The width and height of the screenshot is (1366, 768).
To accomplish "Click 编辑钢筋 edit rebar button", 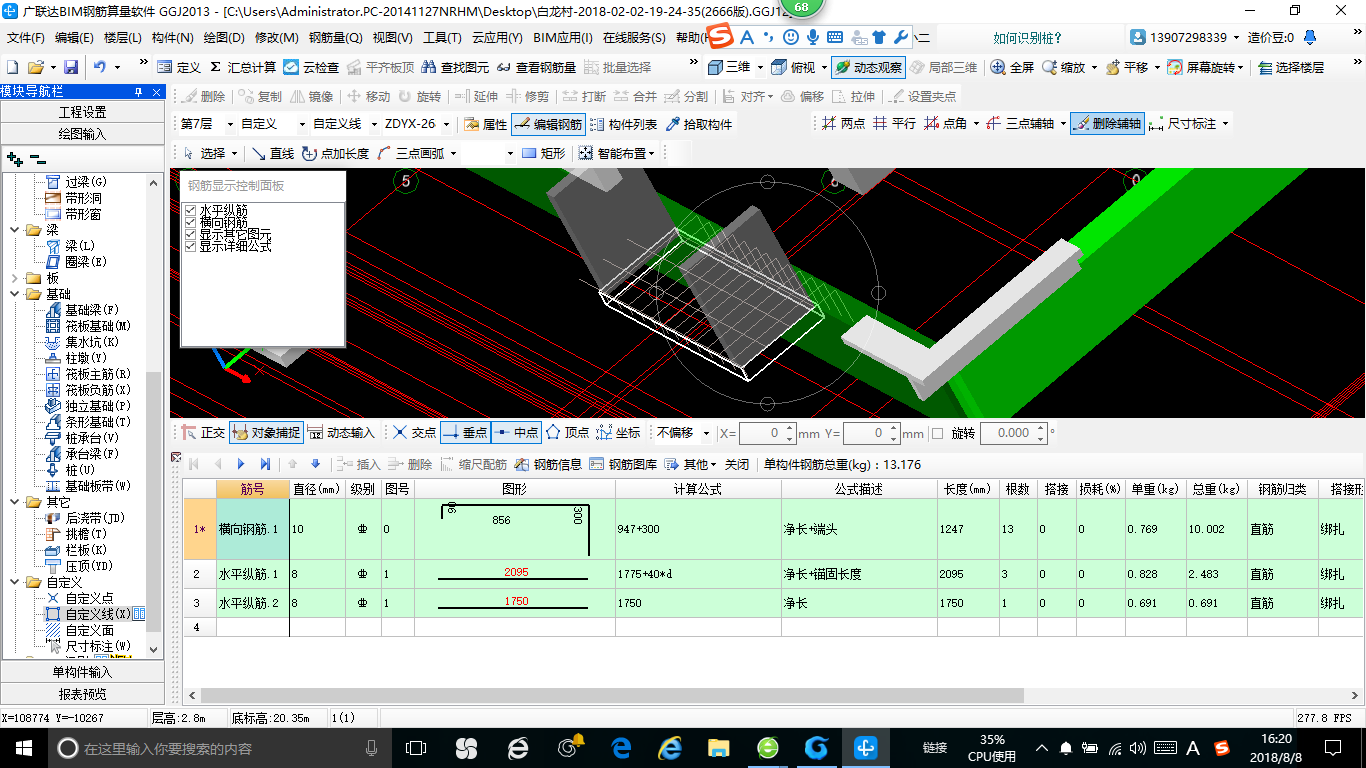I will [x=548, y=124].
